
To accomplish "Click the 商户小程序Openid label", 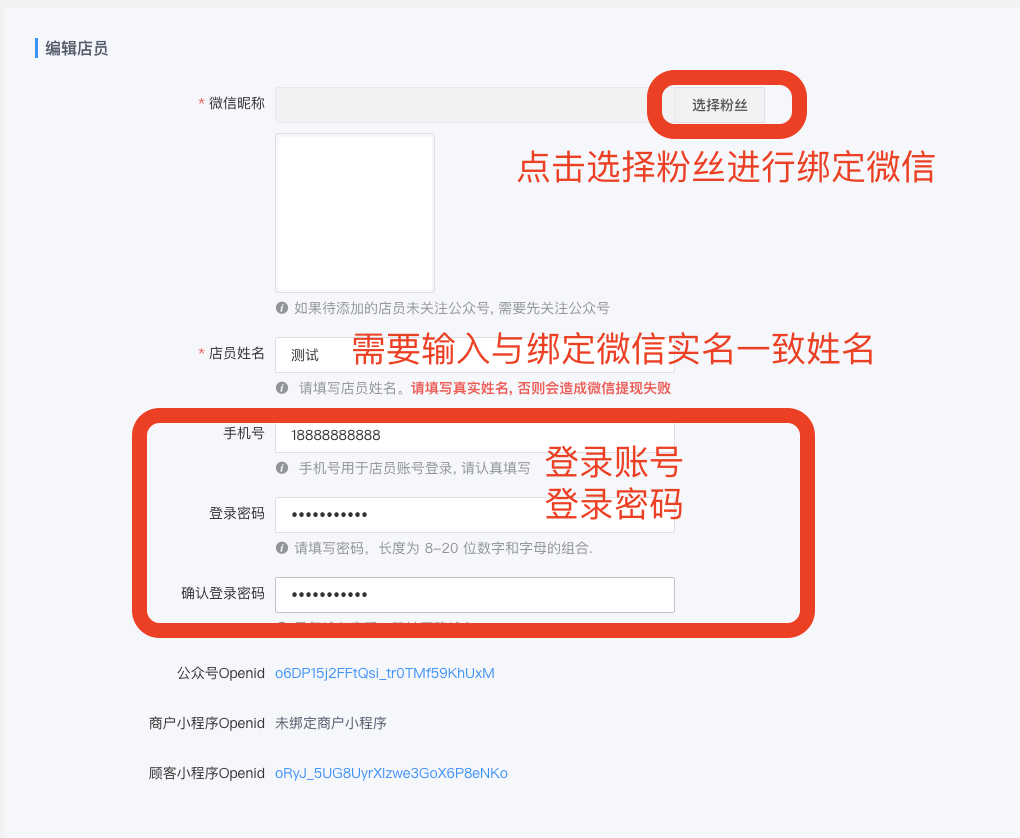I will (x=207, y=723).
